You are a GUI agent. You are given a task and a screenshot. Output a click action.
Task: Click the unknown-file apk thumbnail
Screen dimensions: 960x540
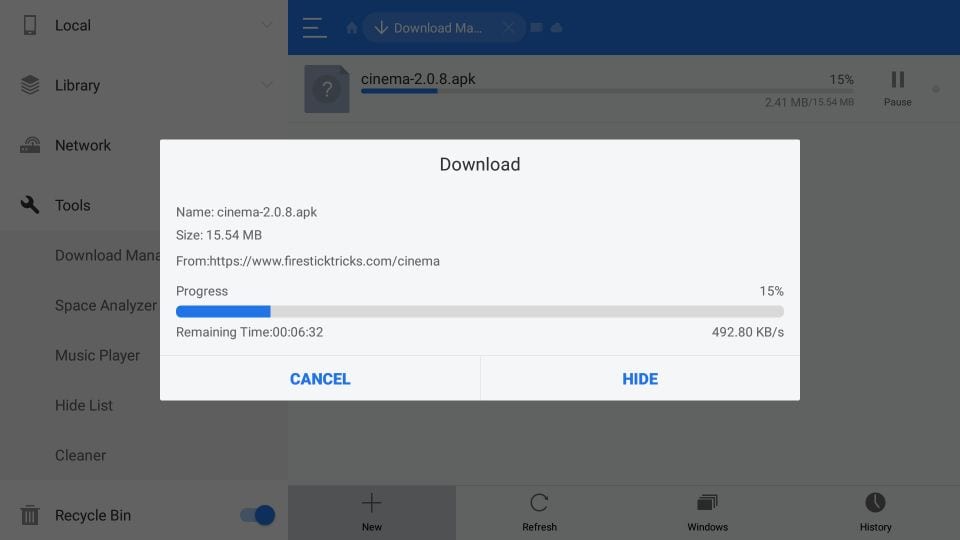327,89
